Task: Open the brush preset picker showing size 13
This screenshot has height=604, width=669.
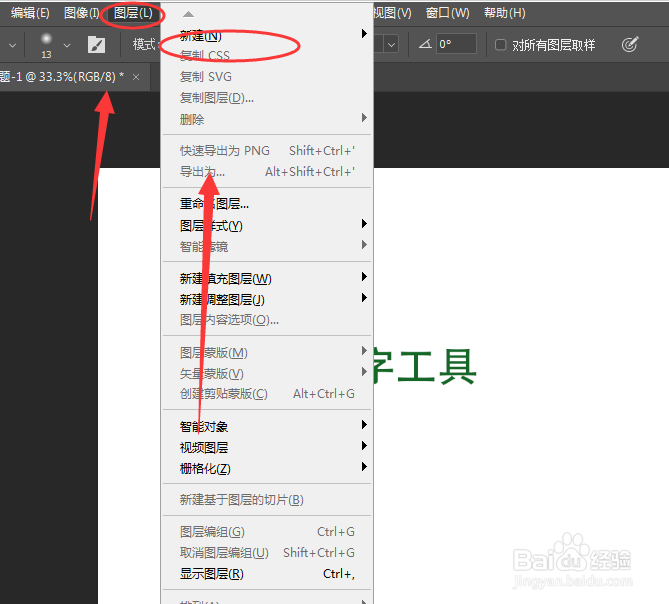Action: point(46,45)
